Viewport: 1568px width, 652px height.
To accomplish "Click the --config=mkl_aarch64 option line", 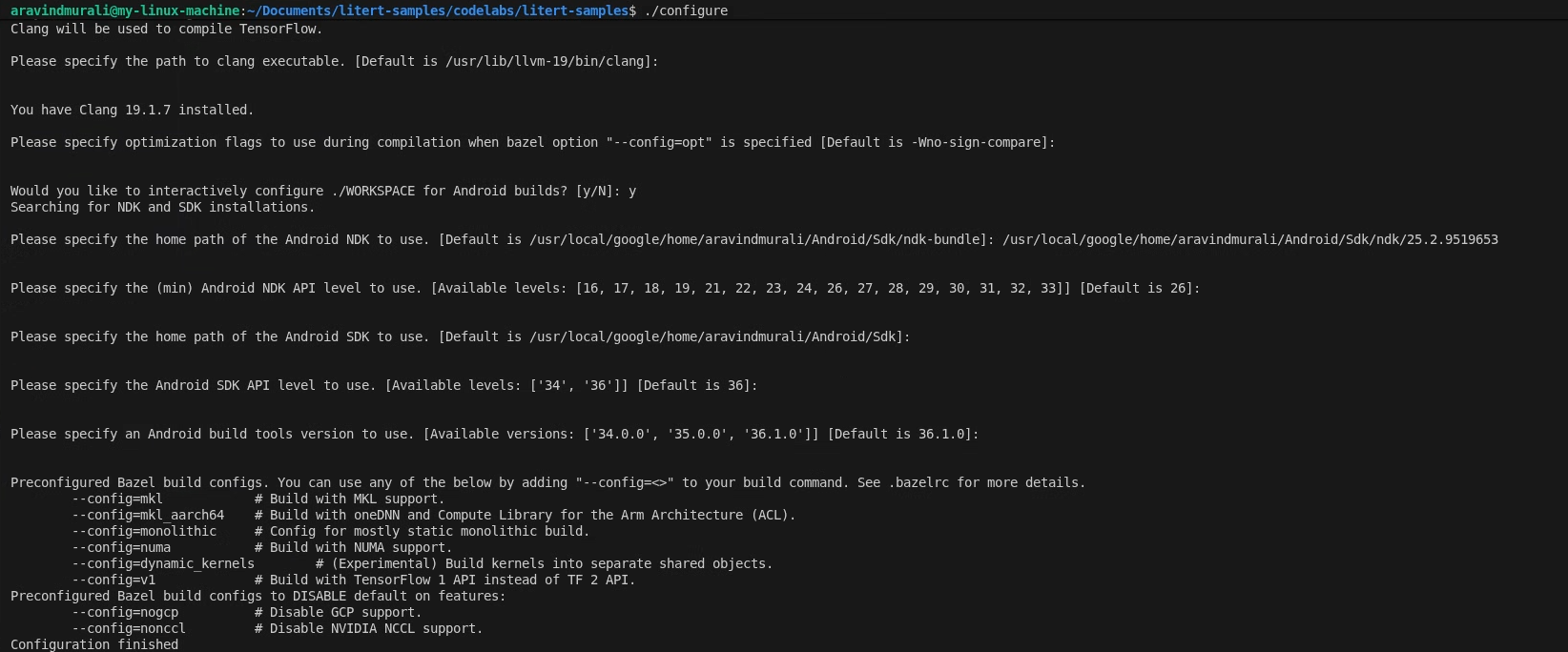I will [148, 515].
